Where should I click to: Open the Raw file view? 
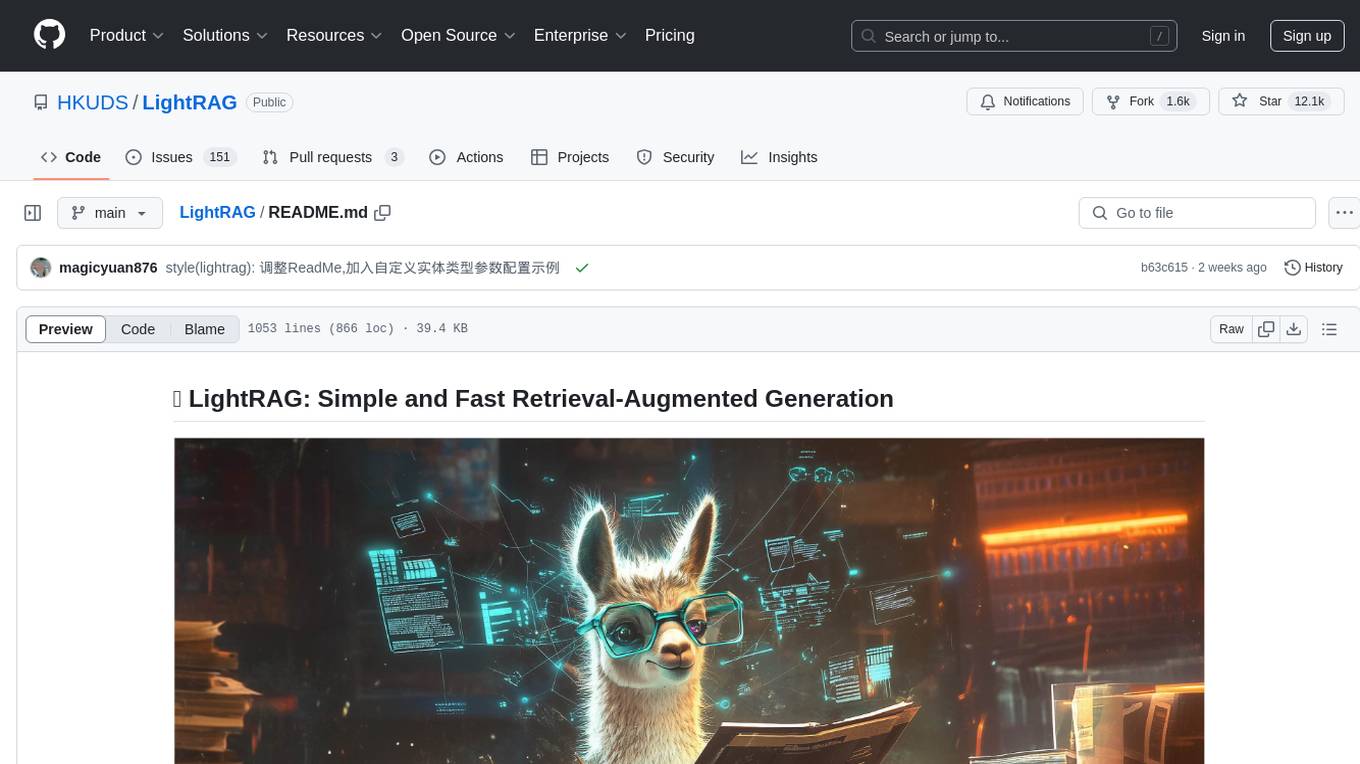1231,329
